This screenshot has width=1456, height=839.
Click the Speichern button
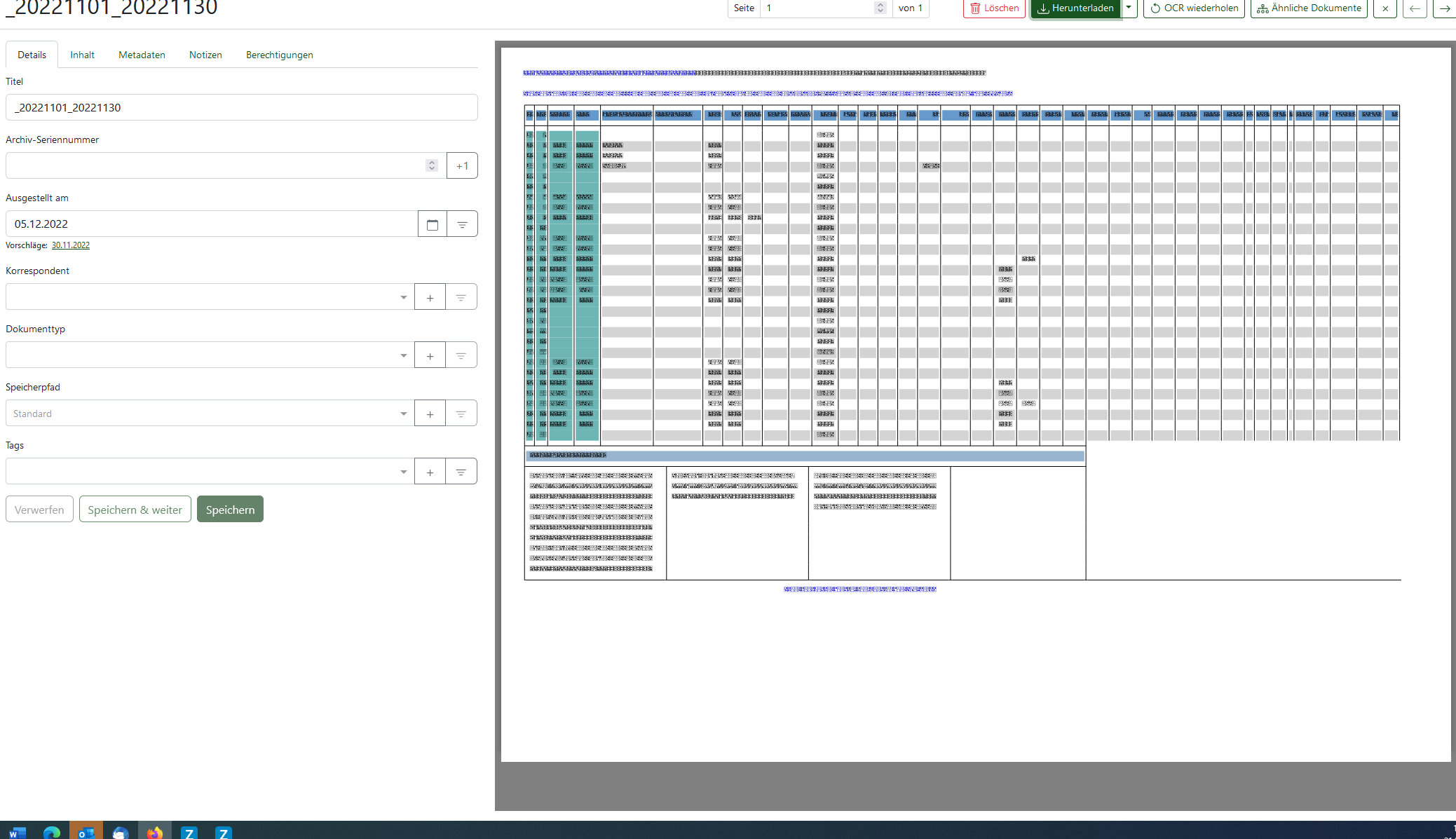click(x=230, y=510)
